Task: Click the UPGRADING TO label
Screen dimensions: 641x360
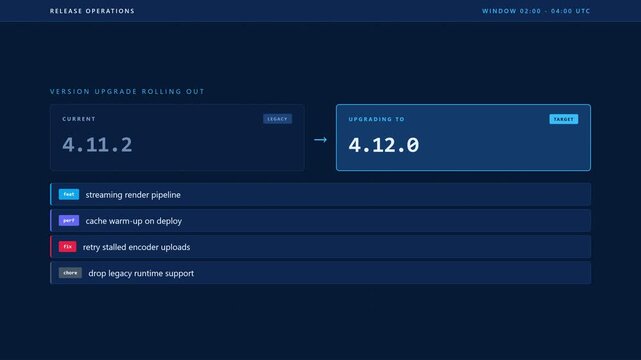Action: click(x=377, y=119)
